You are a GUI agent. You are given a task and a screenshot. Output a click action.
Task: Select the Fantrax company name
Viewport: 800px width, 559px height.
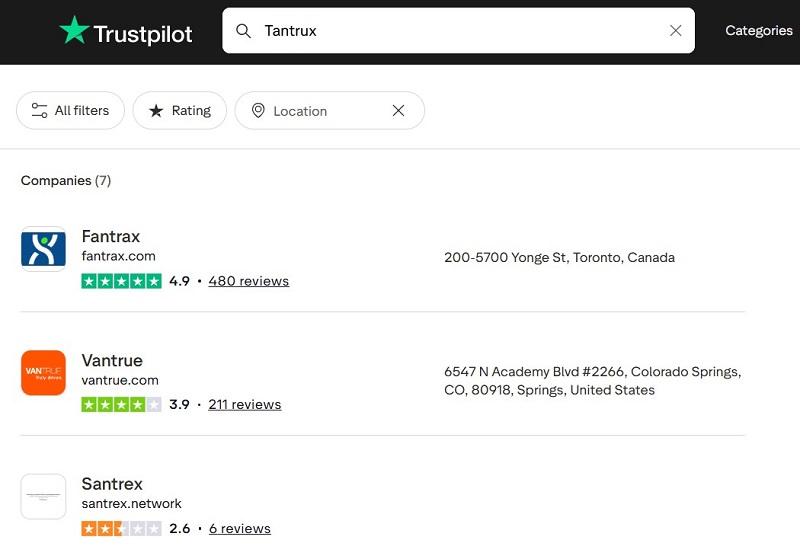111,237
